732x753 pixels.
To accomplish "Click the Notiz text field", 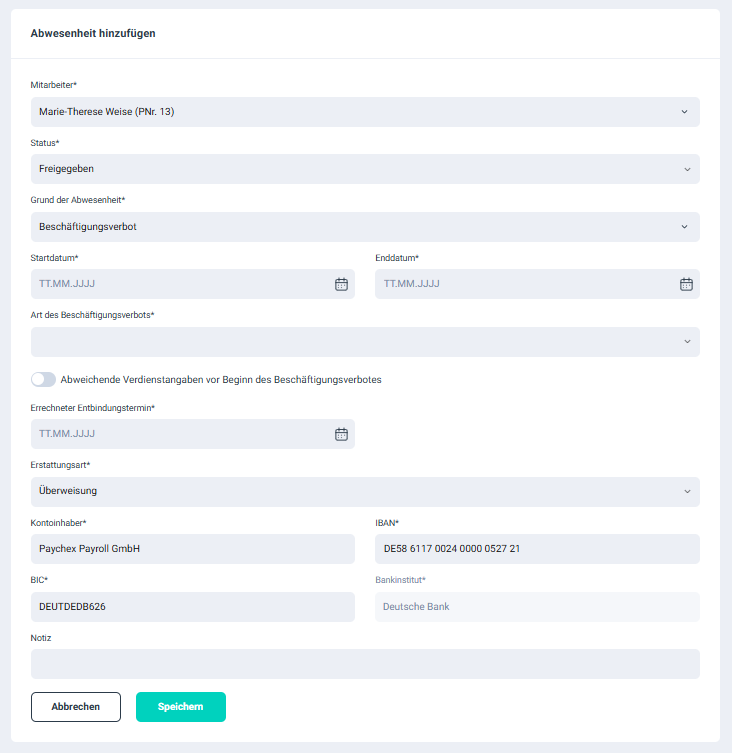I will click(365, 664).
